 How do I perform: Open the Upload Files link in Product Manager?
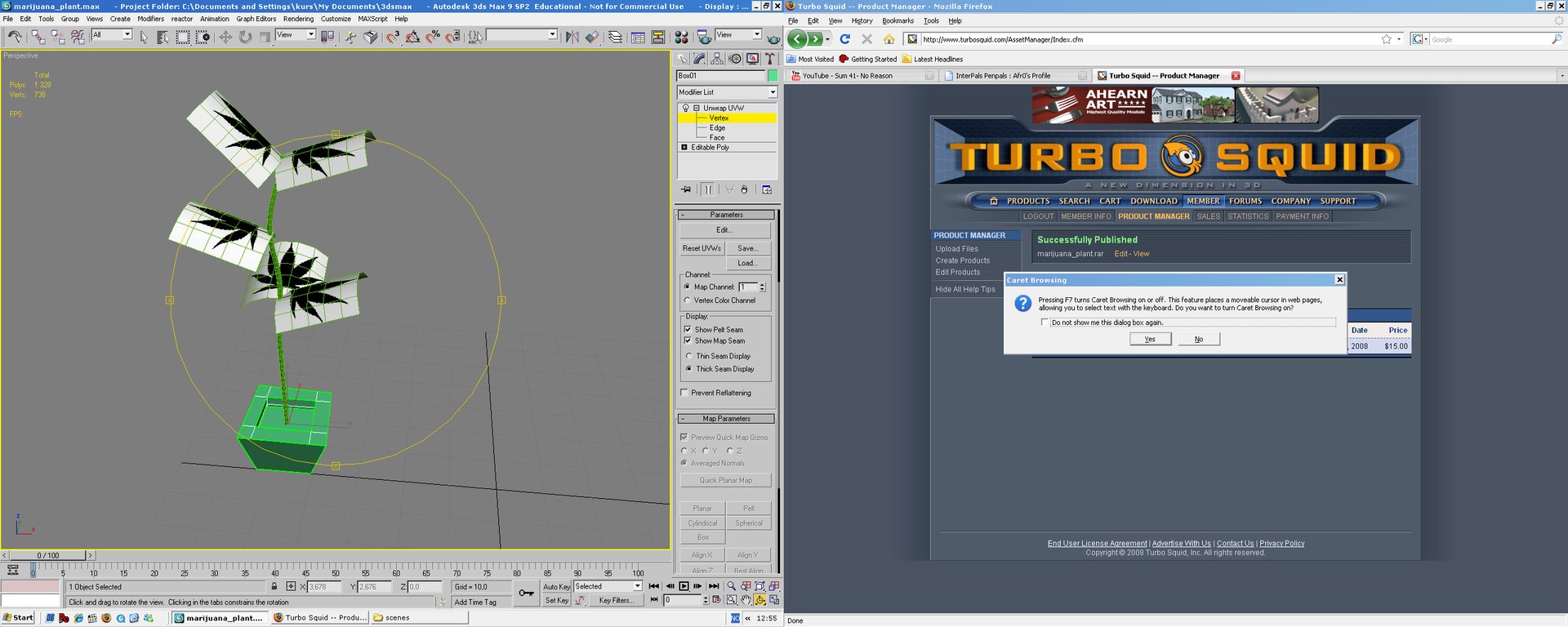point(956,249)
